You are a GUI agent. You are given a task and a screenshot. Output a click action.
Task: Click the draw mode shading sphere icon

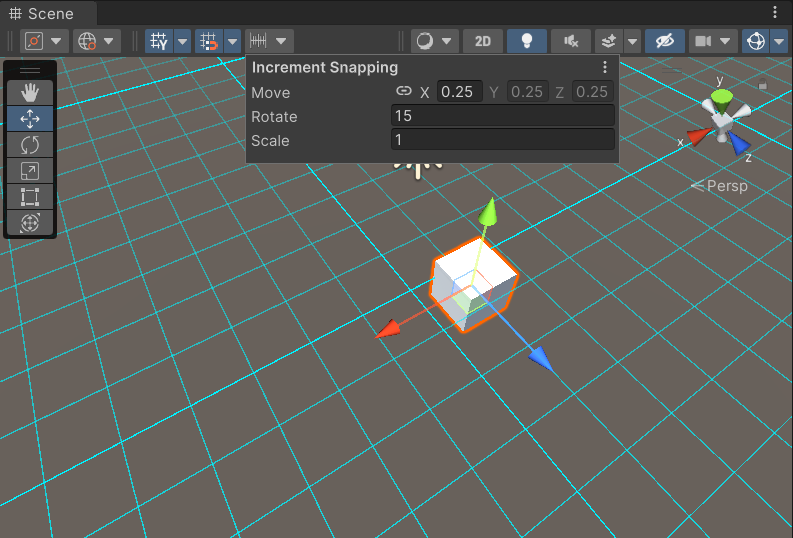425,41
